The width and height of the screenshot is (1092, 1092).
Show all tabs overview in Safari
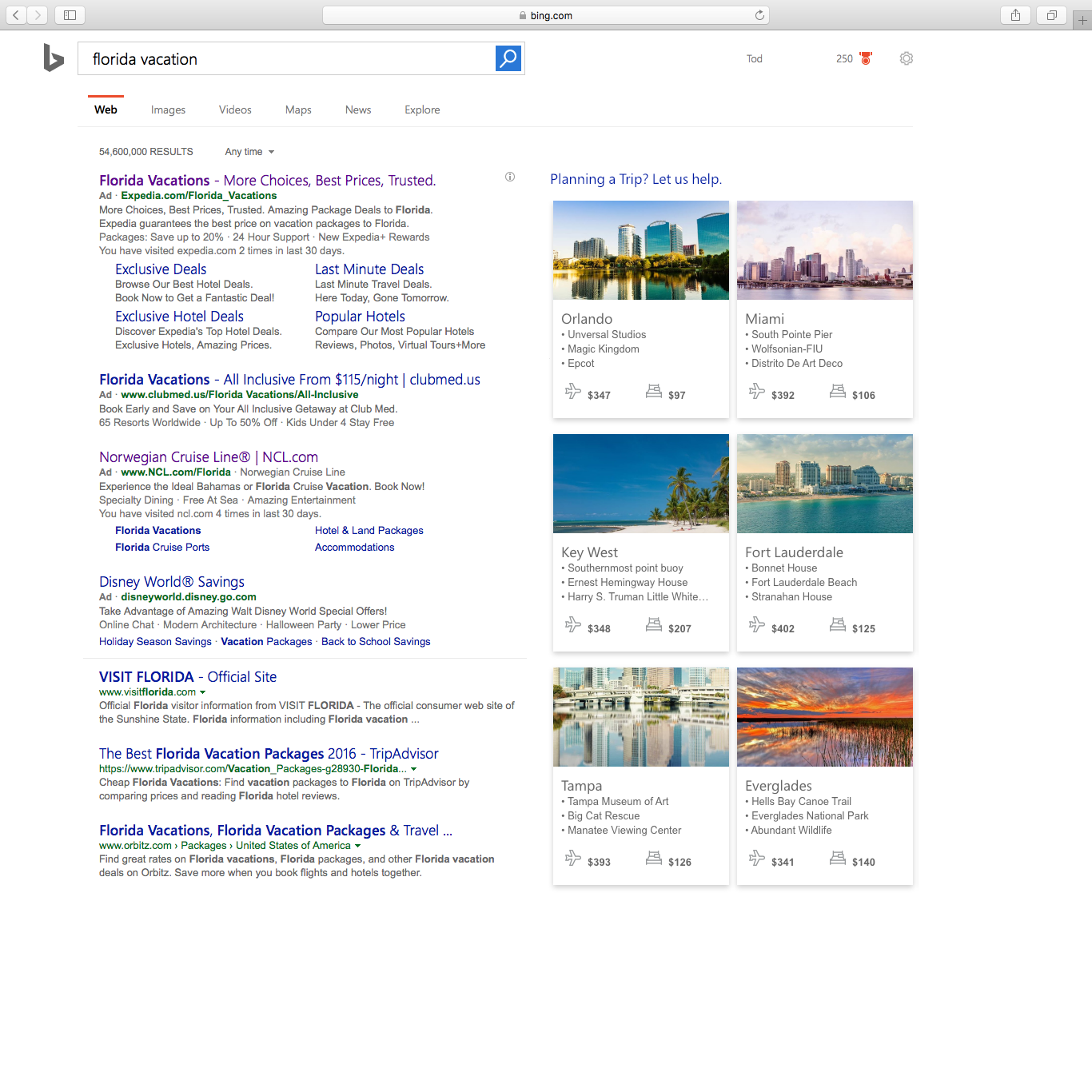pyautogui.click(x=1052, y=14)
